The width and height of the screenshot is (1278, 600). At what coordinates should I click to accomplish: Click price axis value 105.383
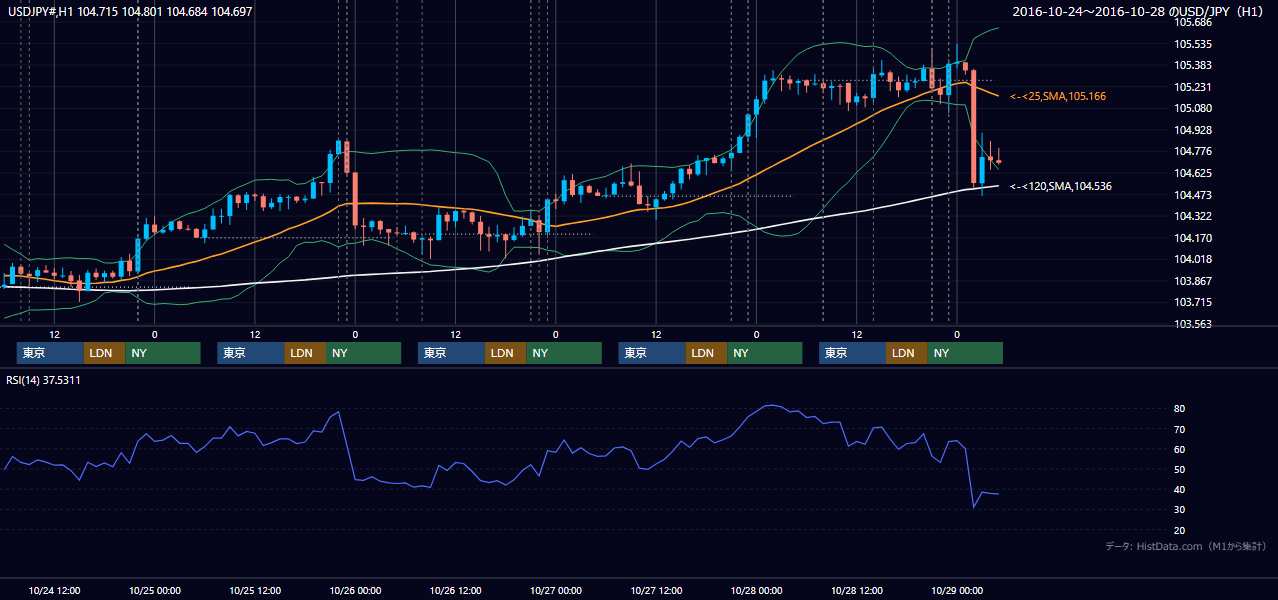[x=1194, y=65]
